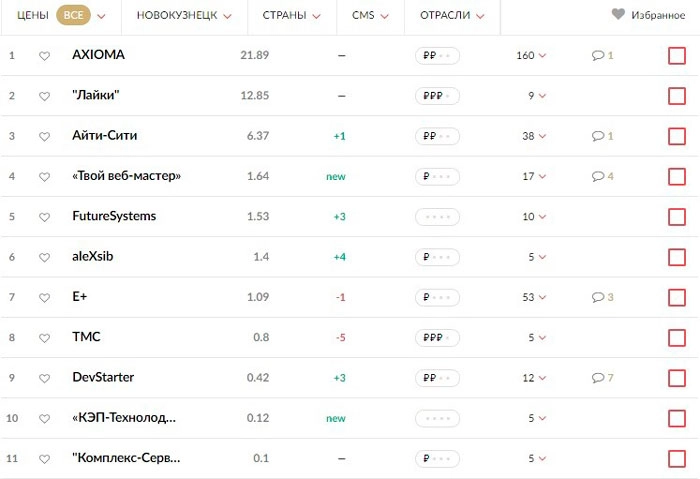Open the Отрасли filter menu
Image resolution: width=700 pixels, height=479 pixels.
(452, 15)
